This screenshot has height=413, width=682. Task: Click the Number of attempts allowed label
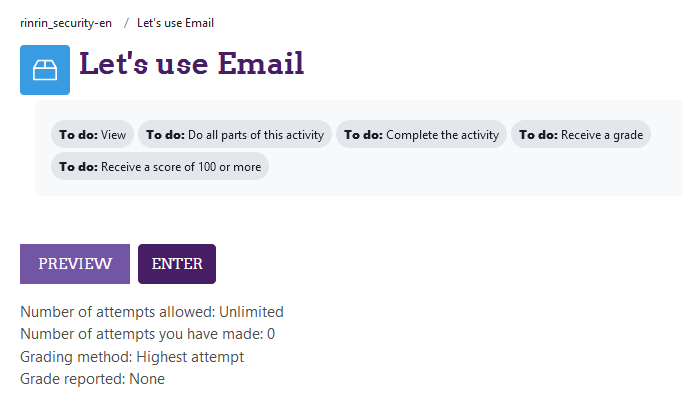pyautogui.click(x=118, y=312)
